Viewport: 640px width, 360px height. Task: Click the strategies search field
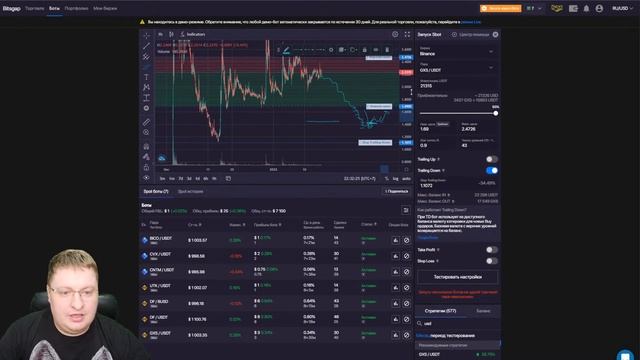[x=458, y=323]
